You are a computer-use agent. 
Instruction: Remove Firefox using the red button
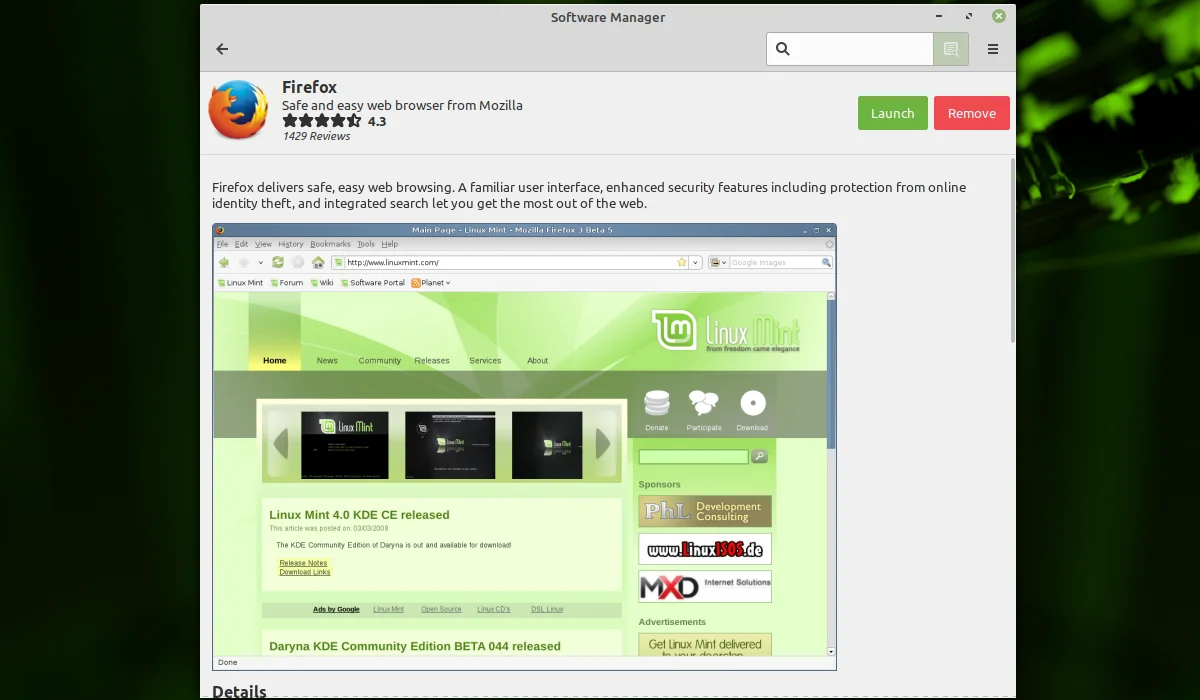pos(972,113)
